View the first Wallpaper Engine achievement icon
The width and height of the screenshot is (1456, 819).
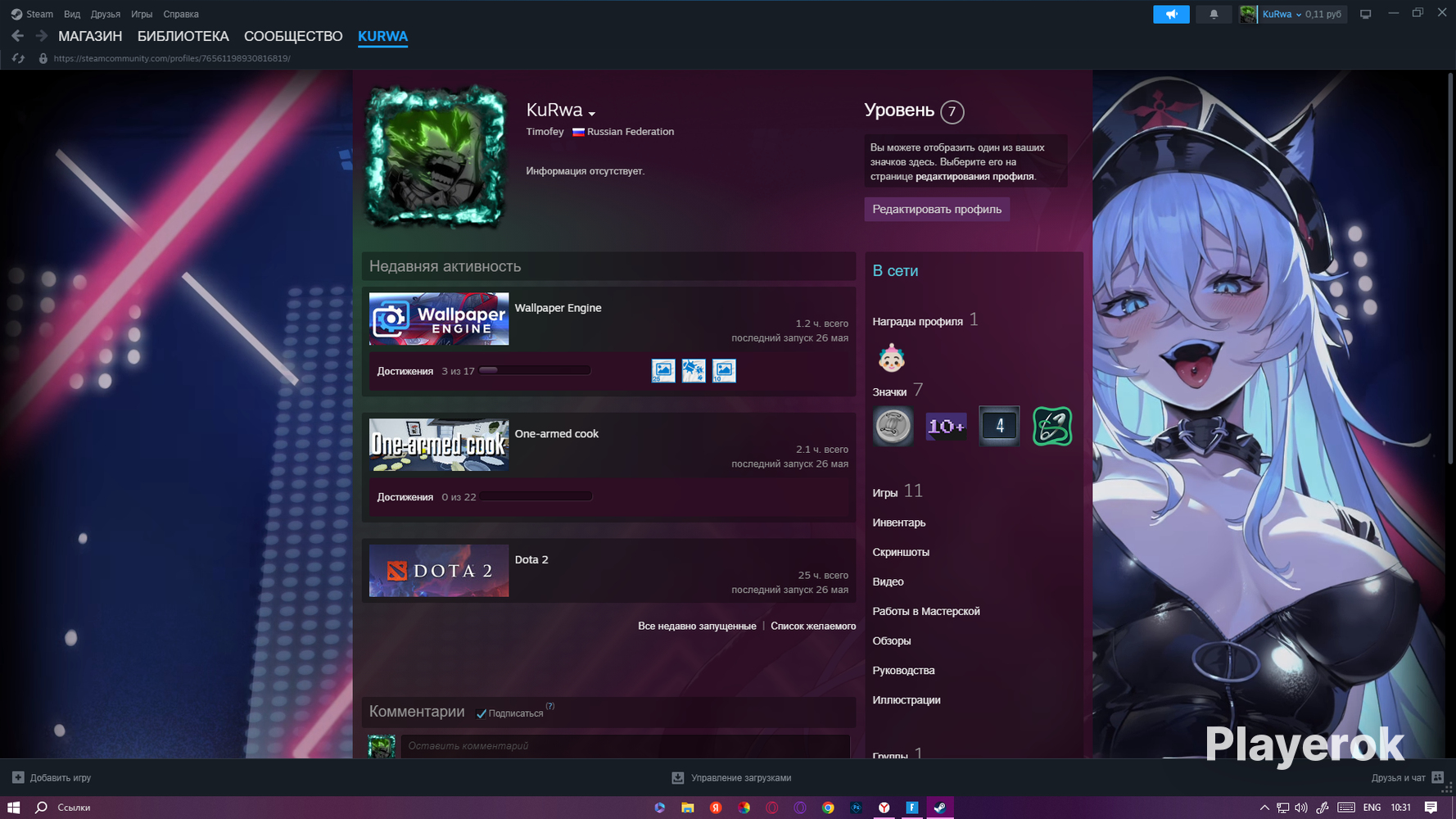(x=663, y=370)
